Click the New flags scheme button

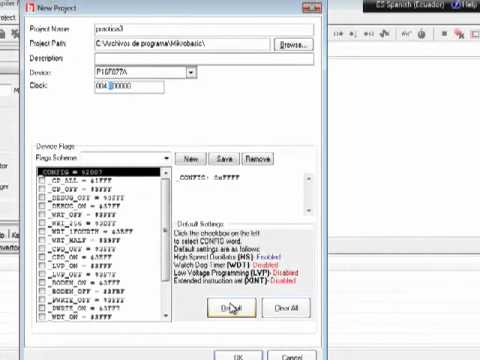tap(191, 159)
